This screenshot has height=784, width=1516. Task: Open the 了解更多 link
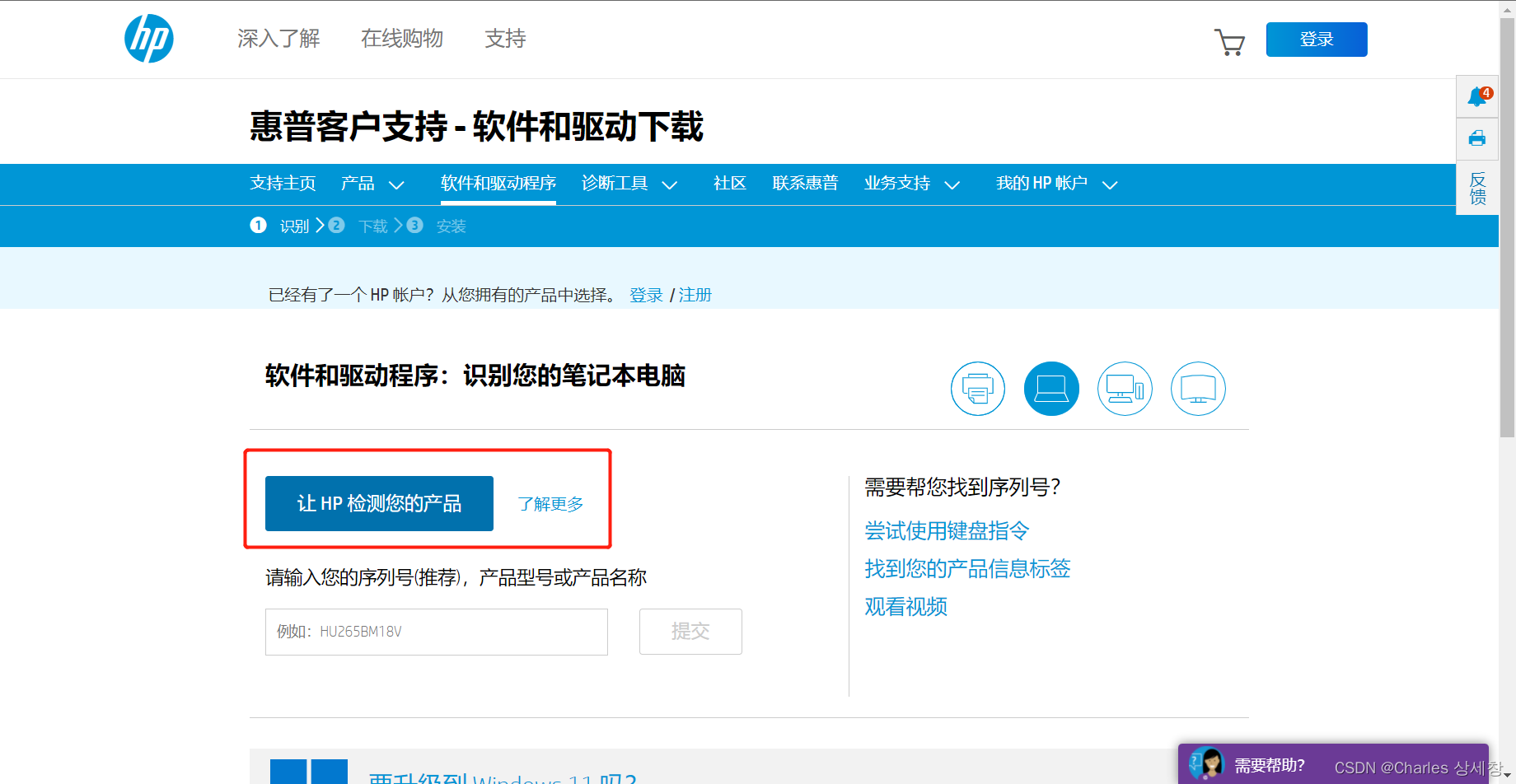pyautogui.click(x=550, y=504)
